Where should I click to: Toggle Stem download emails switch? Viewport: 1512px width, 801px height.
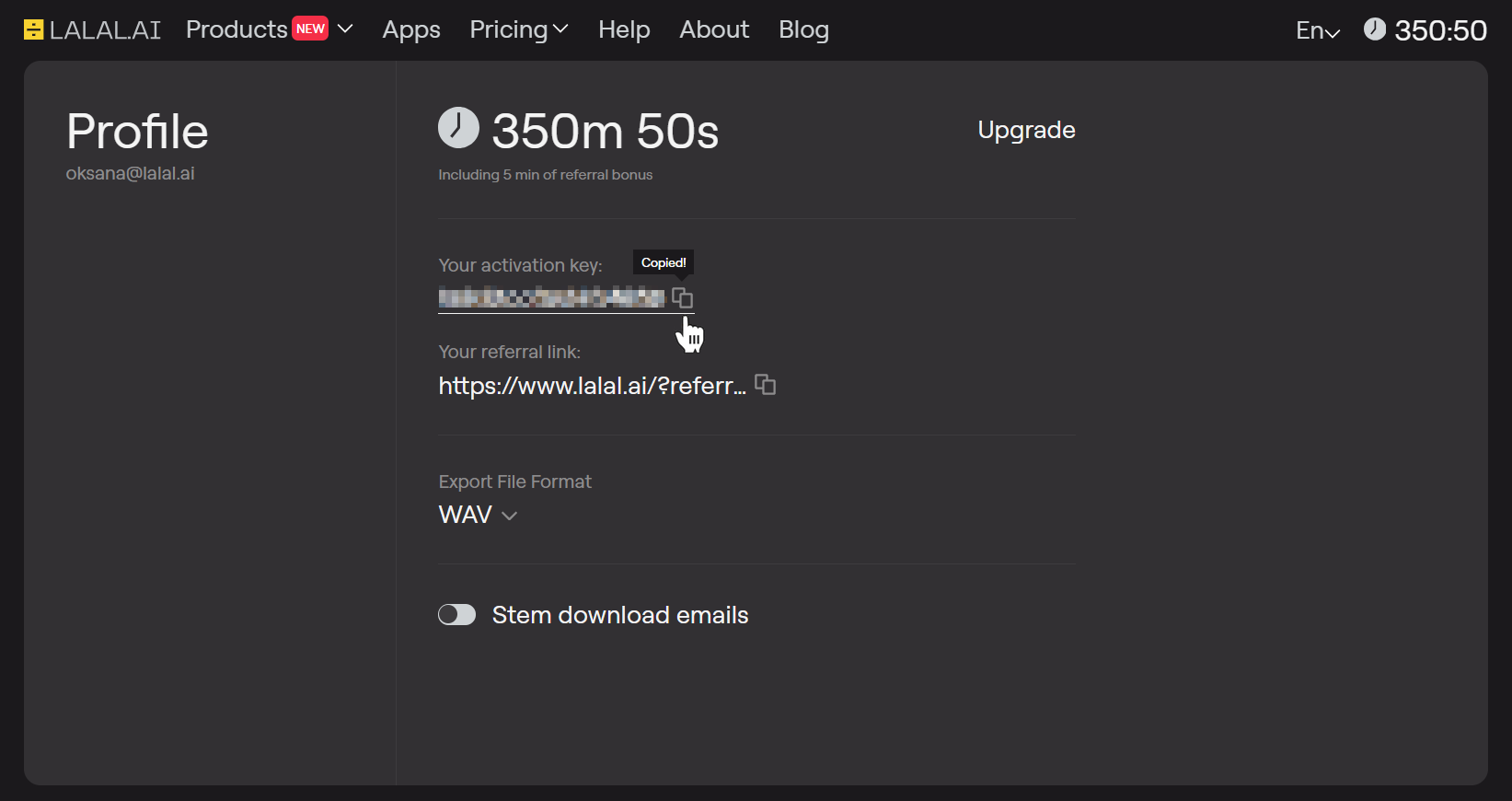[x=456, y=615]
